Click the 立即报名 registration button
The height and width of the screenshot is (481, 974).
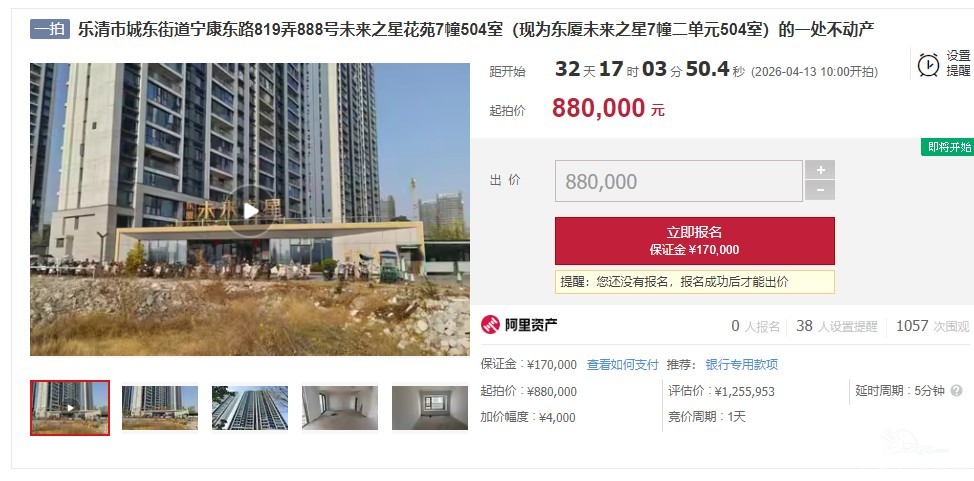coord(694,240)
